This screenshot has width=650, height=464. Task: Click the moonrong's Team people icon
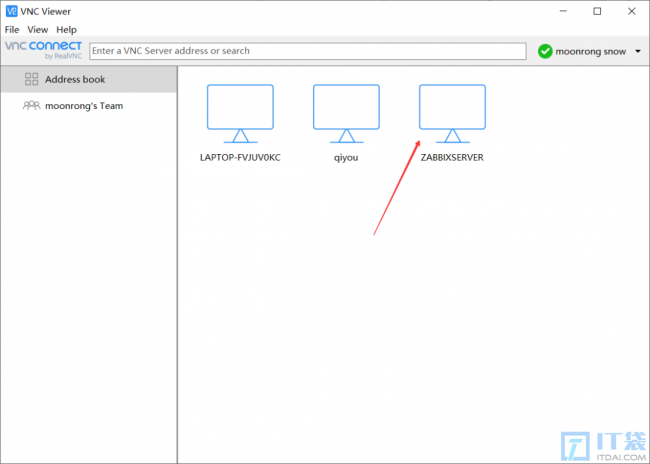point(32,106)
